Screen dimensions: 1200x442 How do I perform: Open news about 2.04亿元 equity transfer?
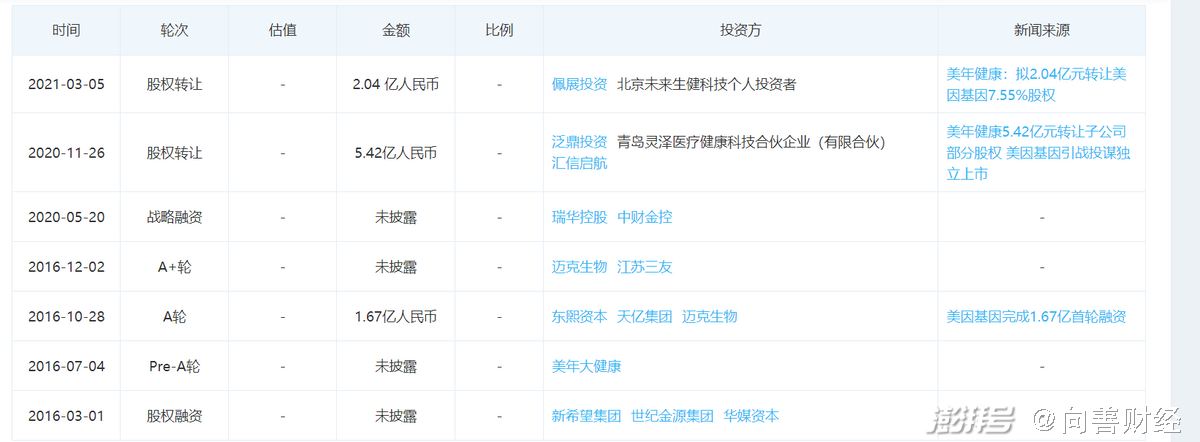point(1037,85)
